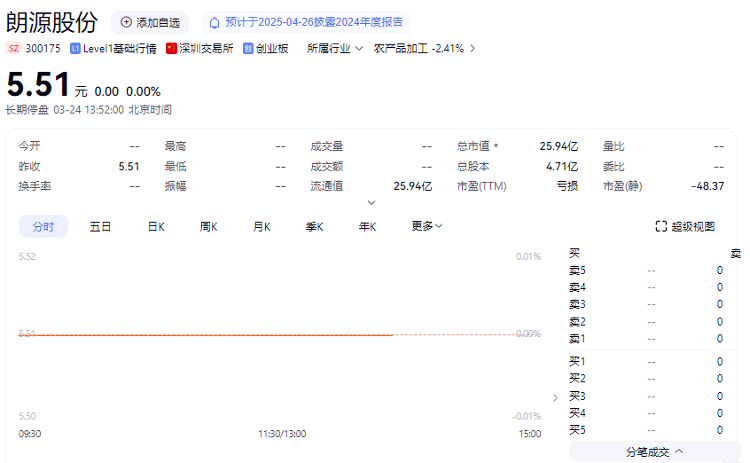Click the 长期停盘 status text
This screenshot has height=463, width=750.
pos(27,110)
